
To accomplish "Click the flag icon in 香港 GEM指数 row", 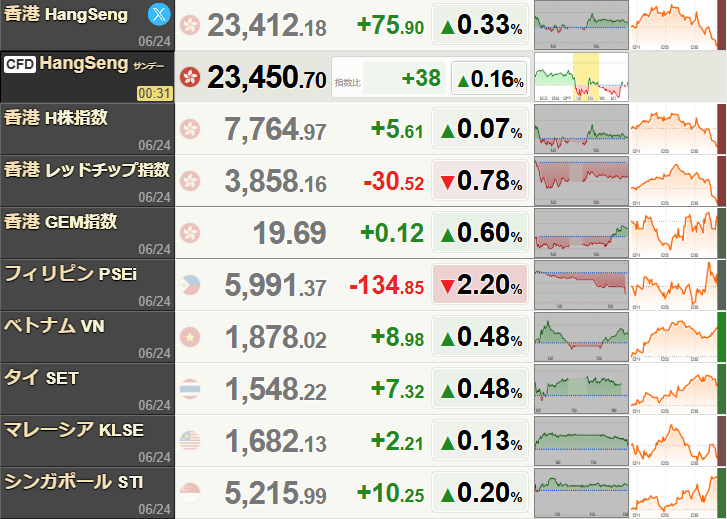I will 190,233.
